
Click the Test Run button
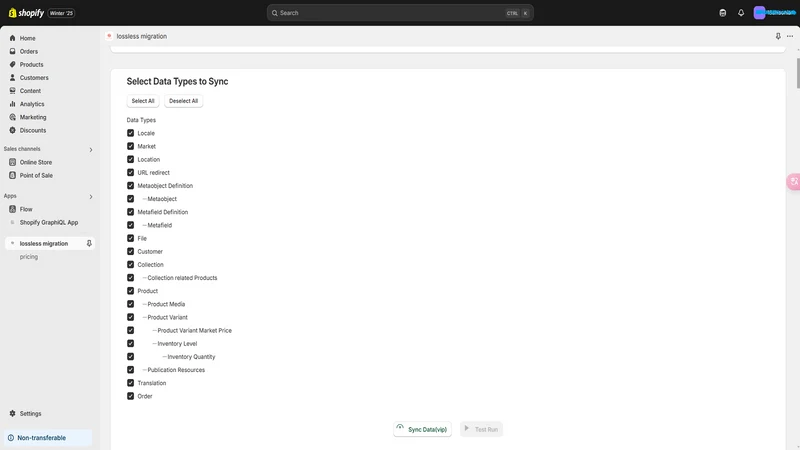click(x=481, y=429)
